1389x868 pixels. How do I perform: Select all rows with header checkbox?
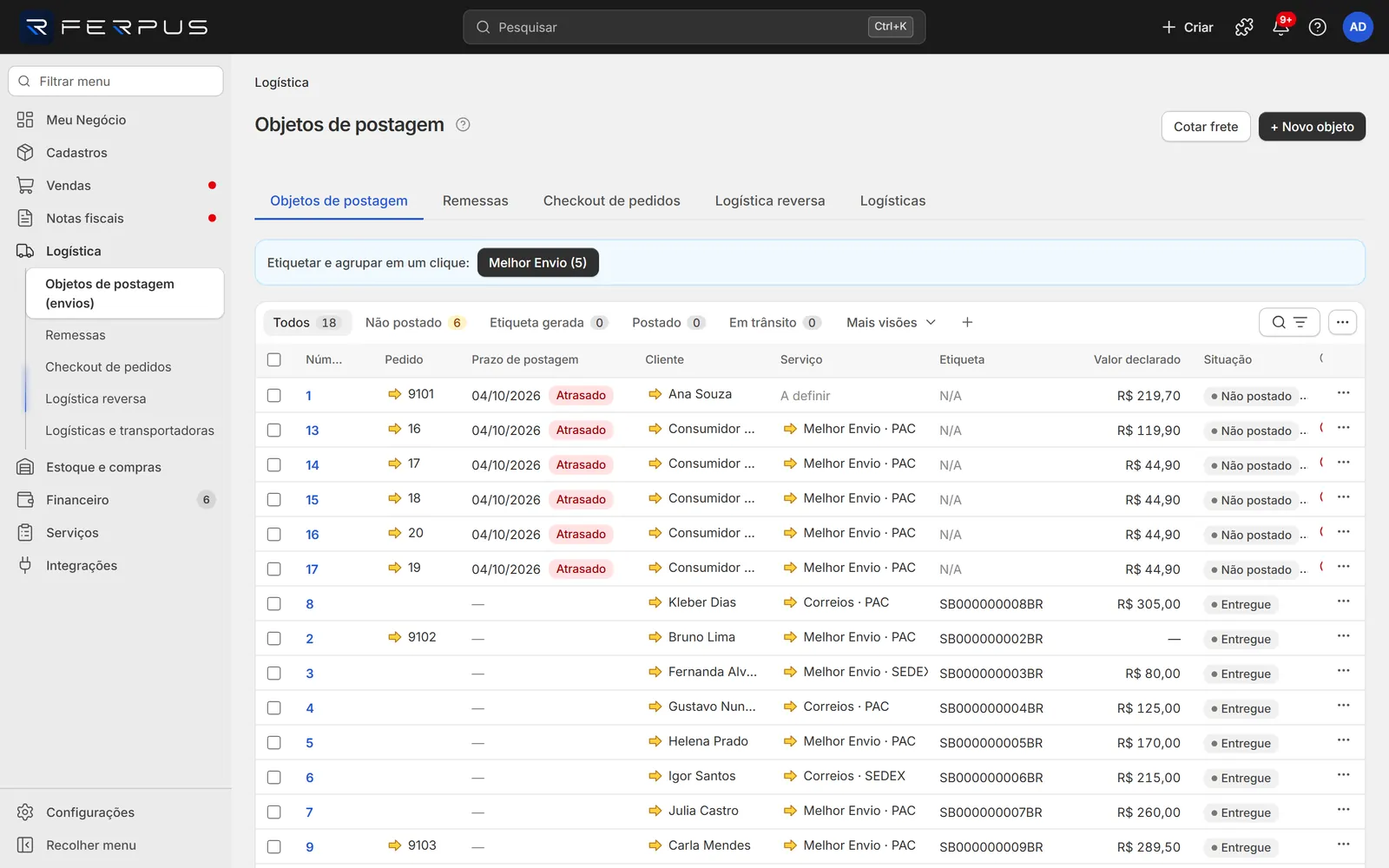tap(274, 359)
